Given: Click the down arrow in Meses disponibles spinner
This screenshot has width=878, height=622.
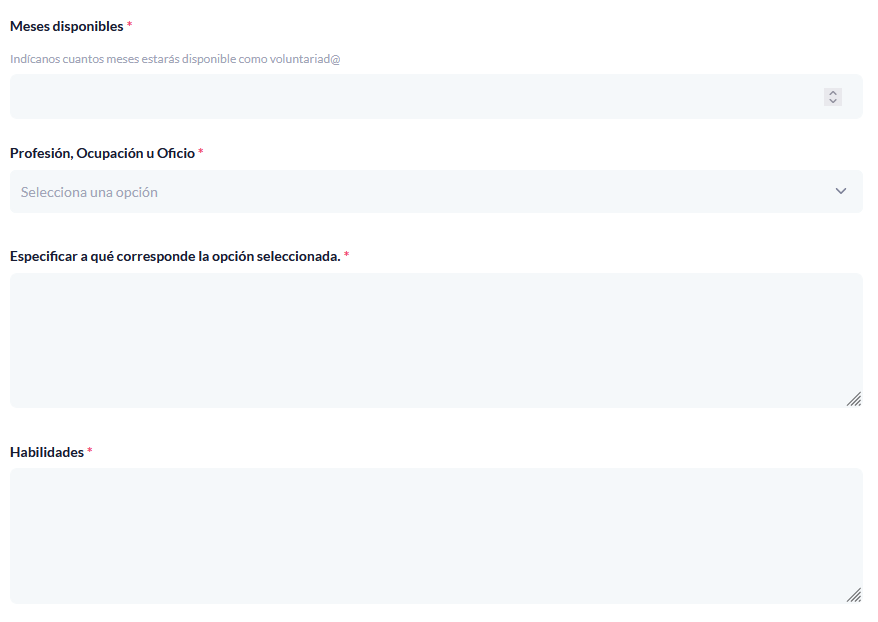Looking at the screenshot, I should click(833, 101).
